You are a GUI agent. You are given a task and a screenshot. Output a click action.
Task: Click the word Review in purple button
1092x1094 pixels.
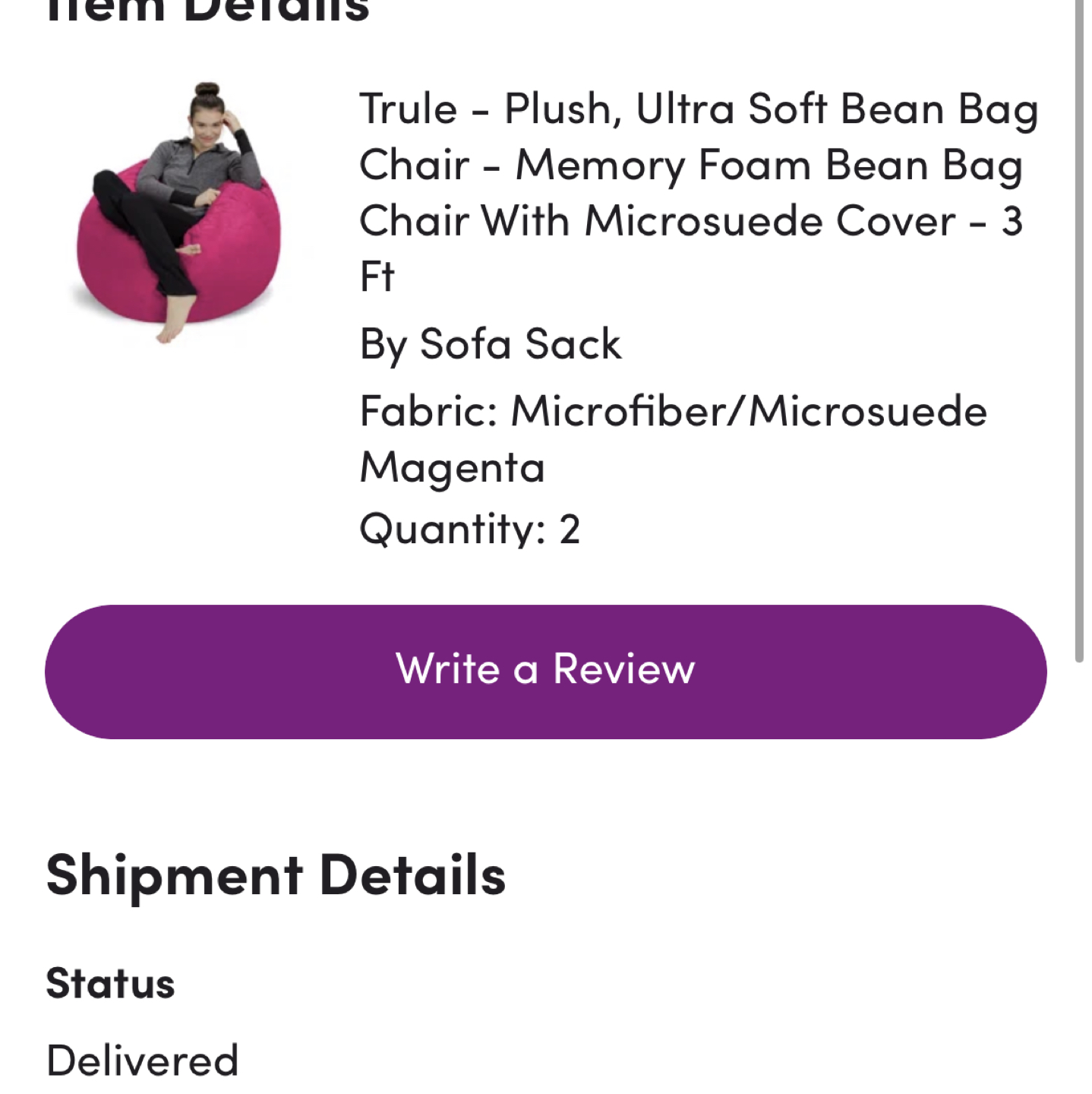pos(623,669)
